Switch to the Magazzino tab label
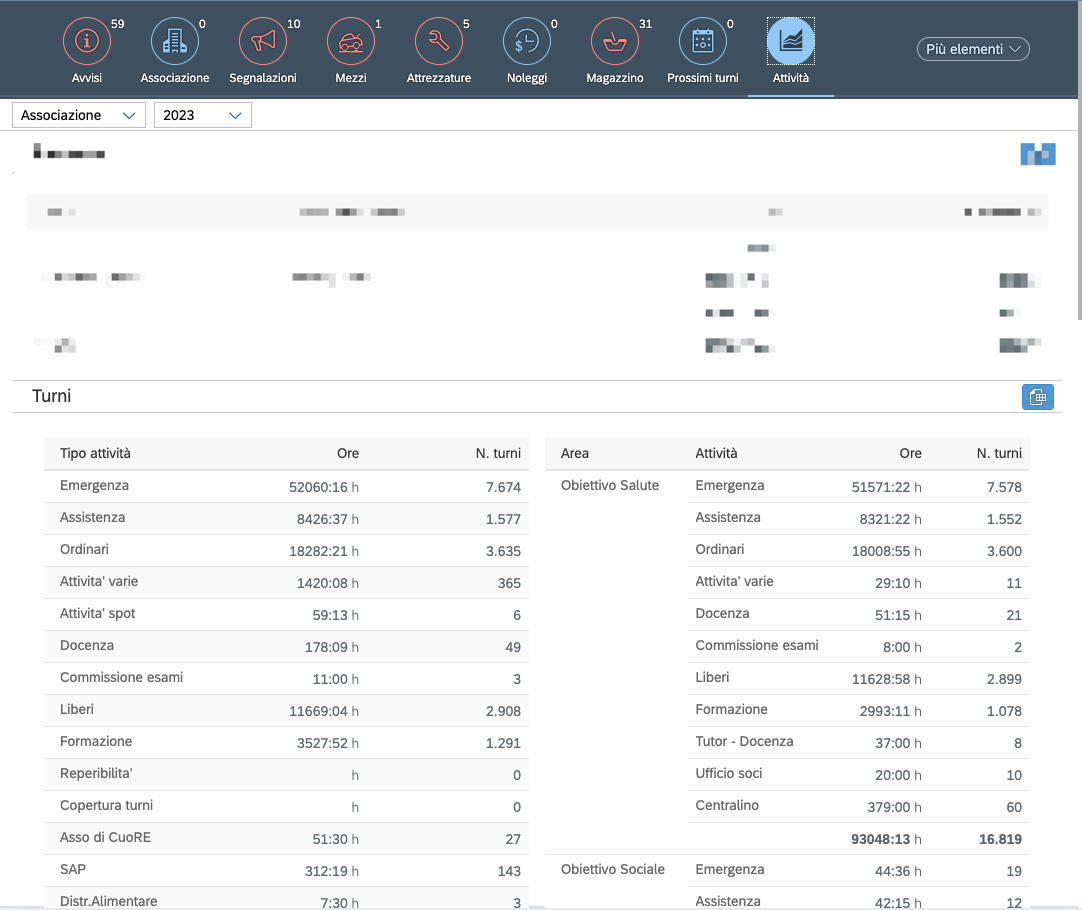Image resolution: width=1082 pixels, height=910 pixels. [x=615, y=78]
